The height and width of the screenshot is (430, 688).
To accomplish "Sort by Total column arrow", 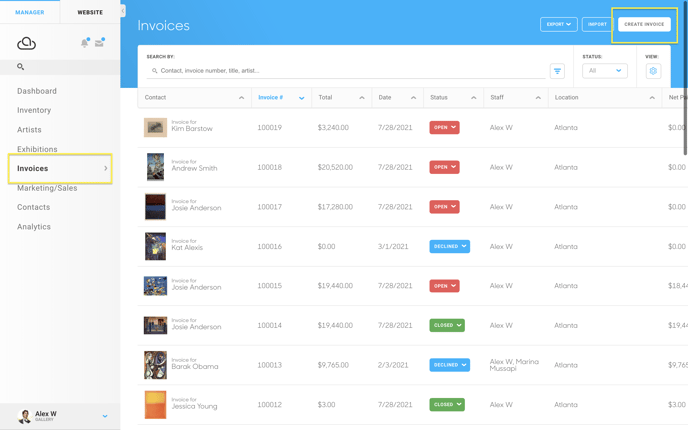I will [362, 98].
